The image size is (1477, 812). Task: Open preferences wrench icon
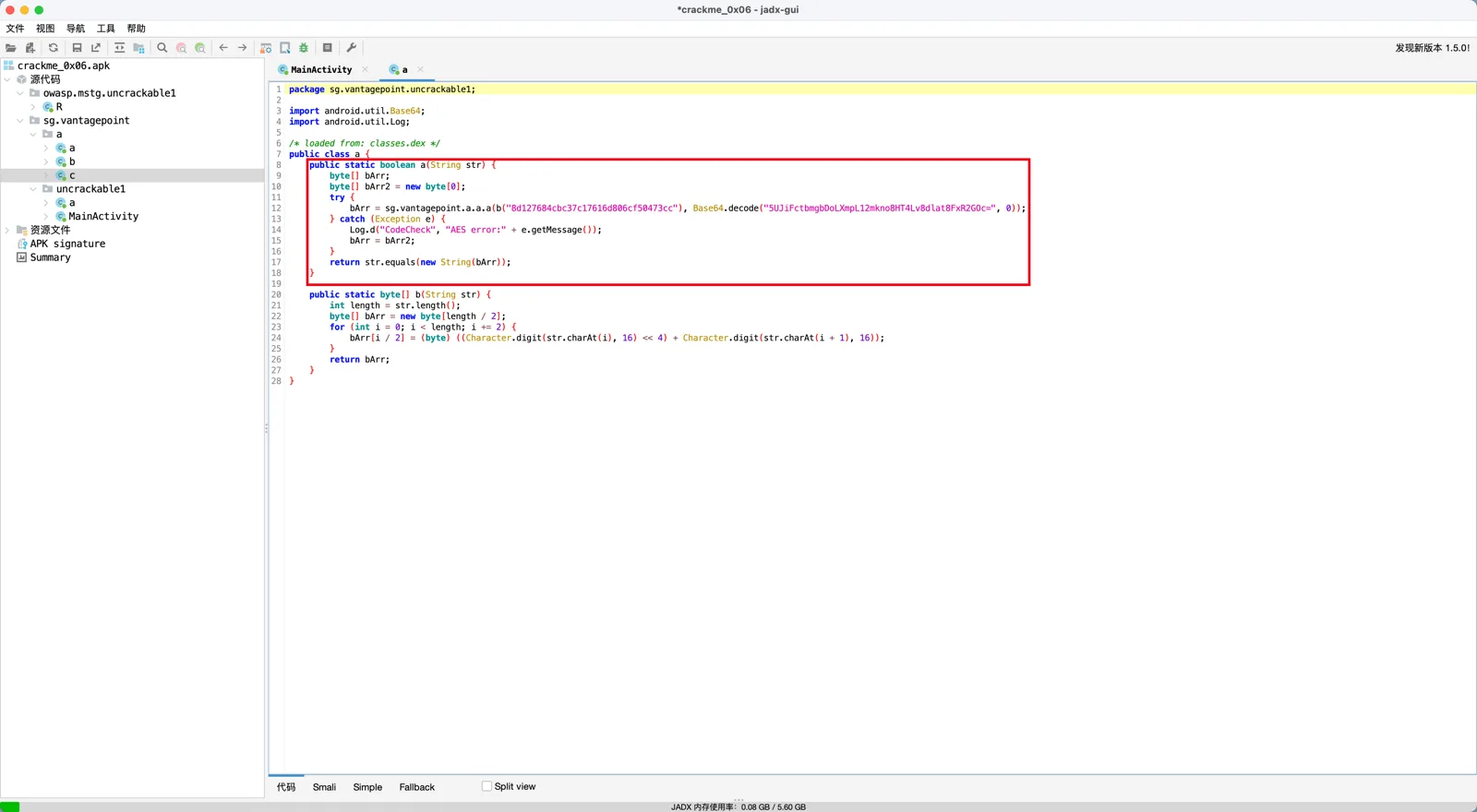click(352, 48)
